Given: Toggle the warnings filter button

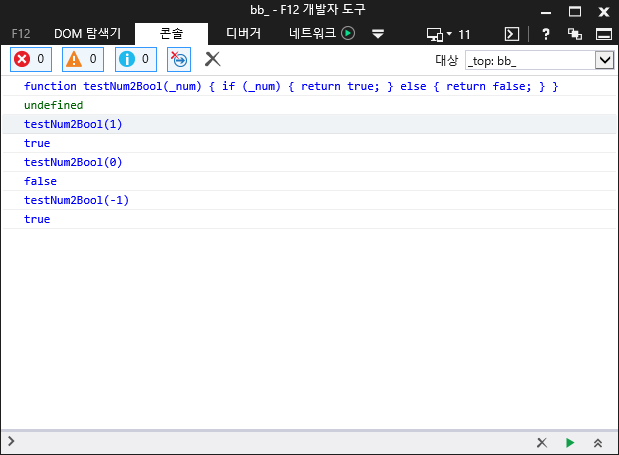Looking at the screenshot, I should click(83, 59).
